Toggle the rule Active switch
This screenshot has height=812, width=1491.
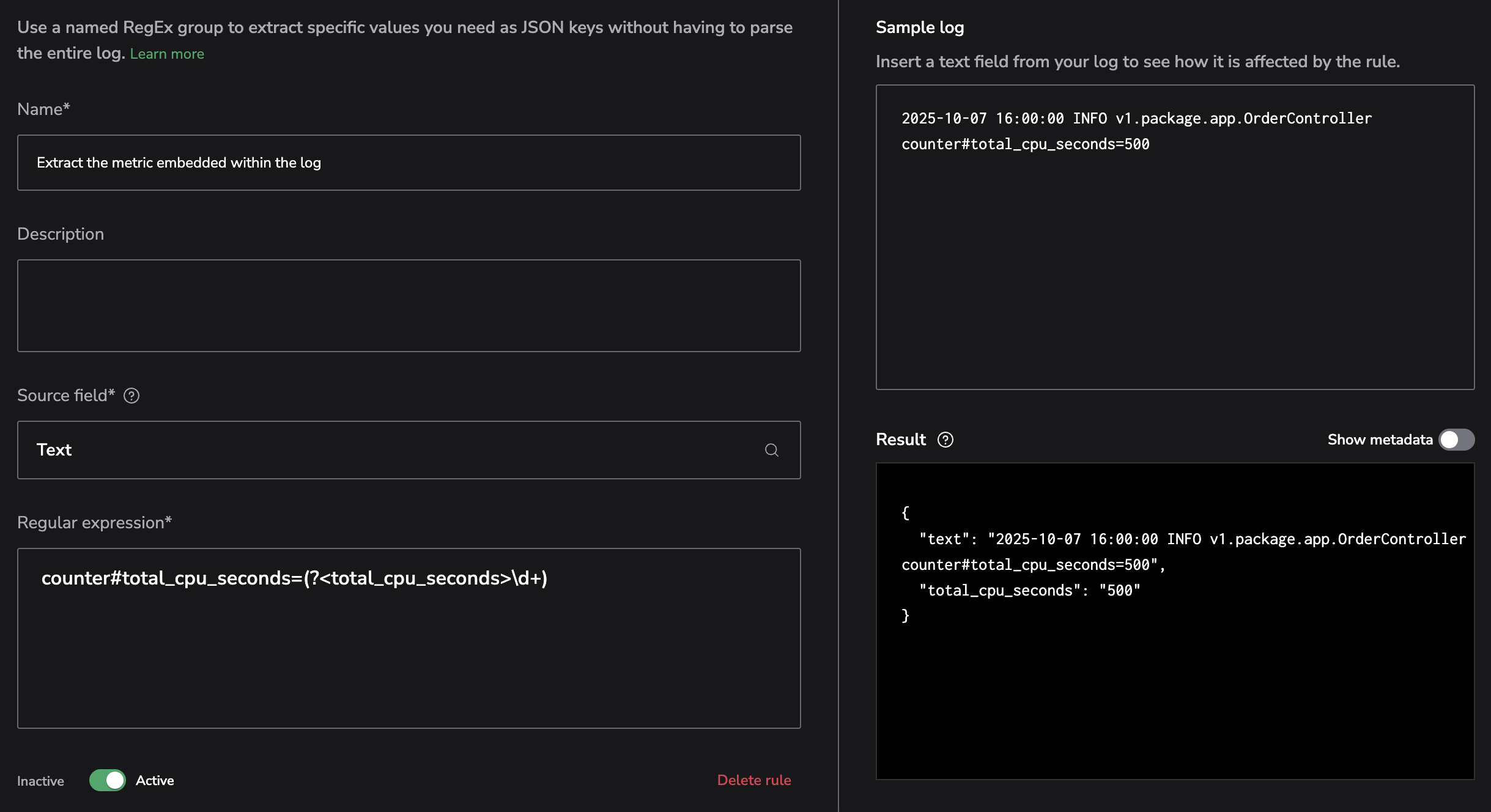pos(108,780)
